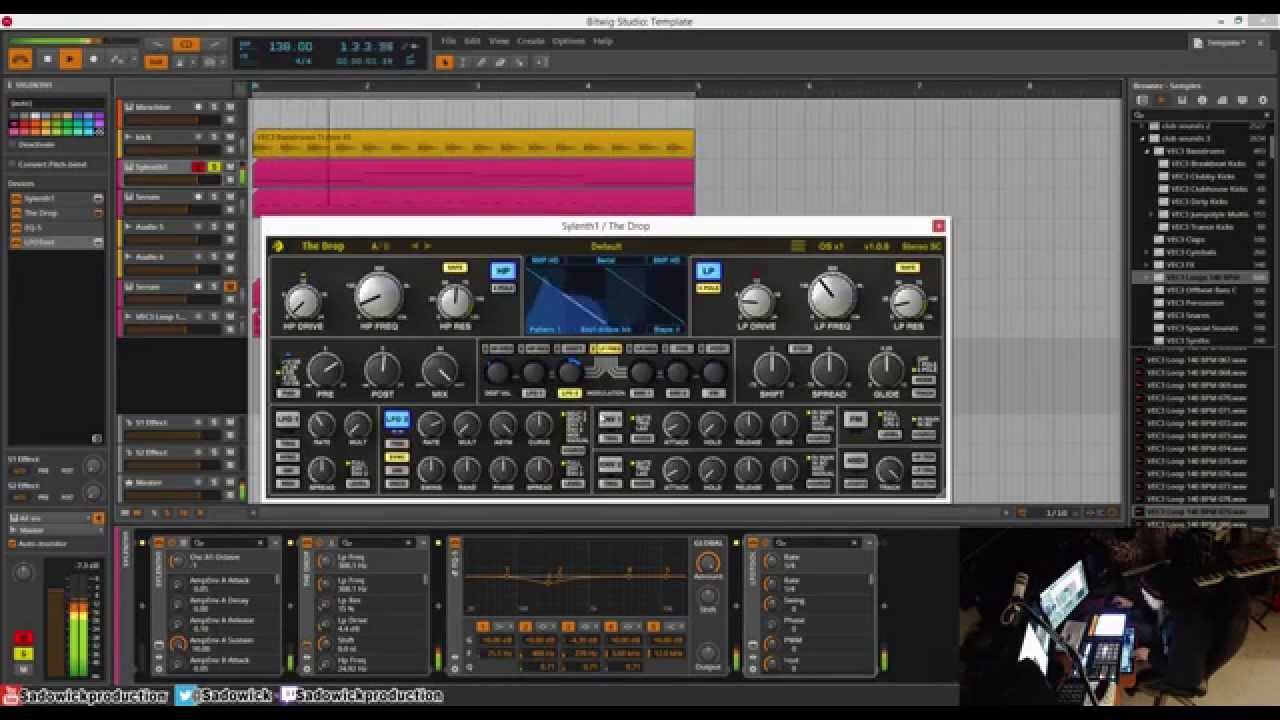
Task: Toggle the automation write button in transport
Action: [x=117, y=60]
